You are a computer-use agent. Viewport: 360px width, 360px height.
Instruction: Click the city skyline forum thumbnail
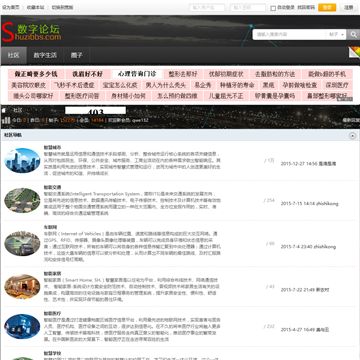[22, 160]
